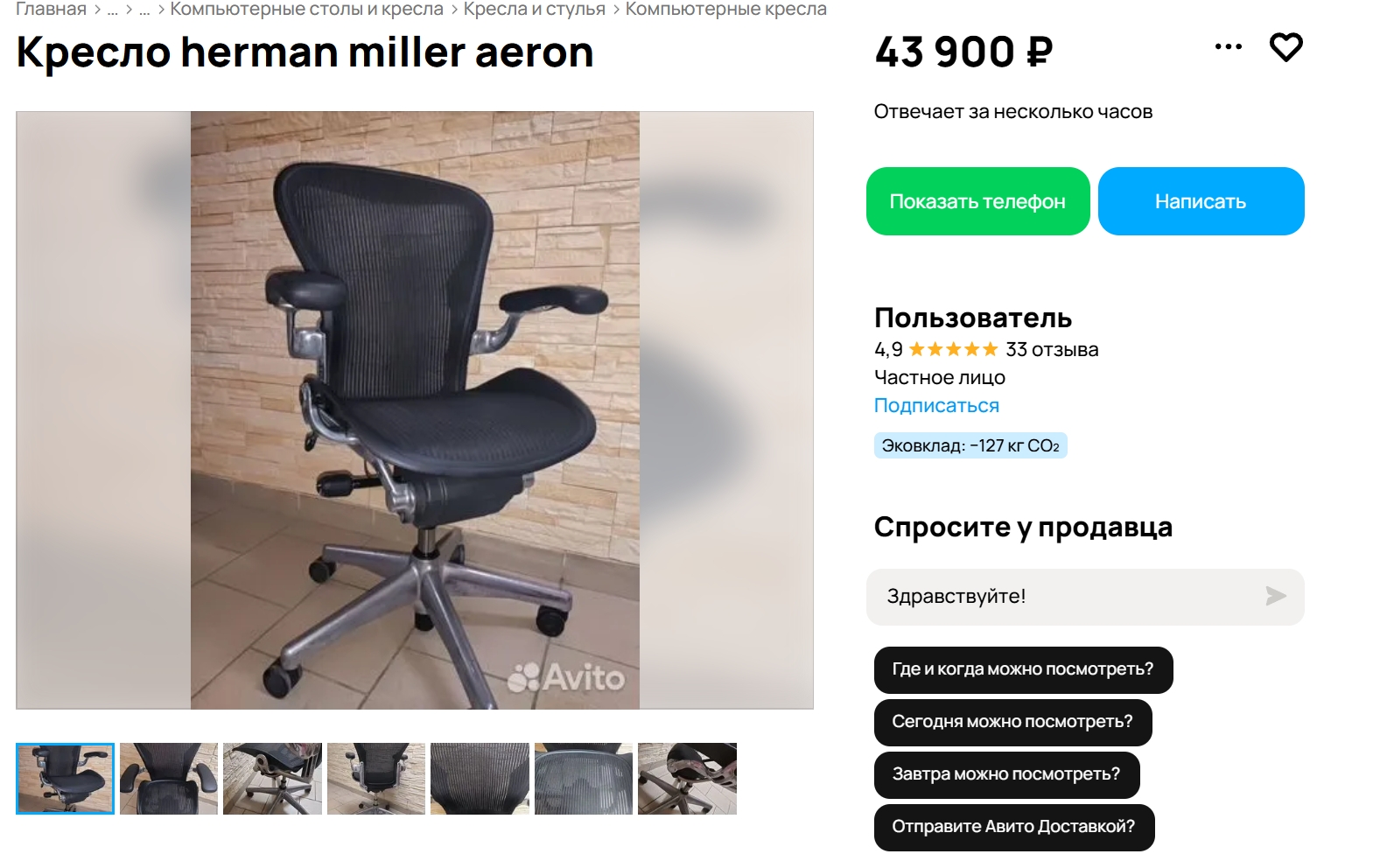Click the Здравствуйте! message input field

tap(1085, 597)
